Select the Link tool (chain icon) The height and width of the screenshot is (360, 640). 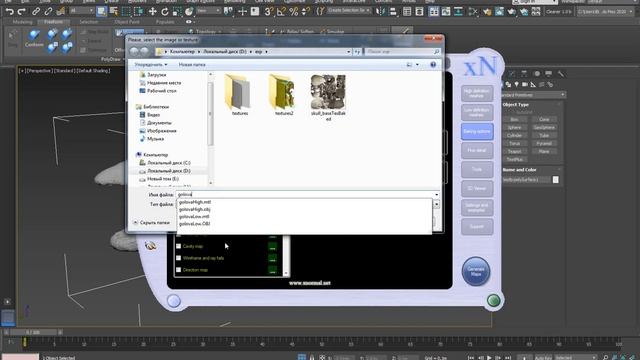36,11
